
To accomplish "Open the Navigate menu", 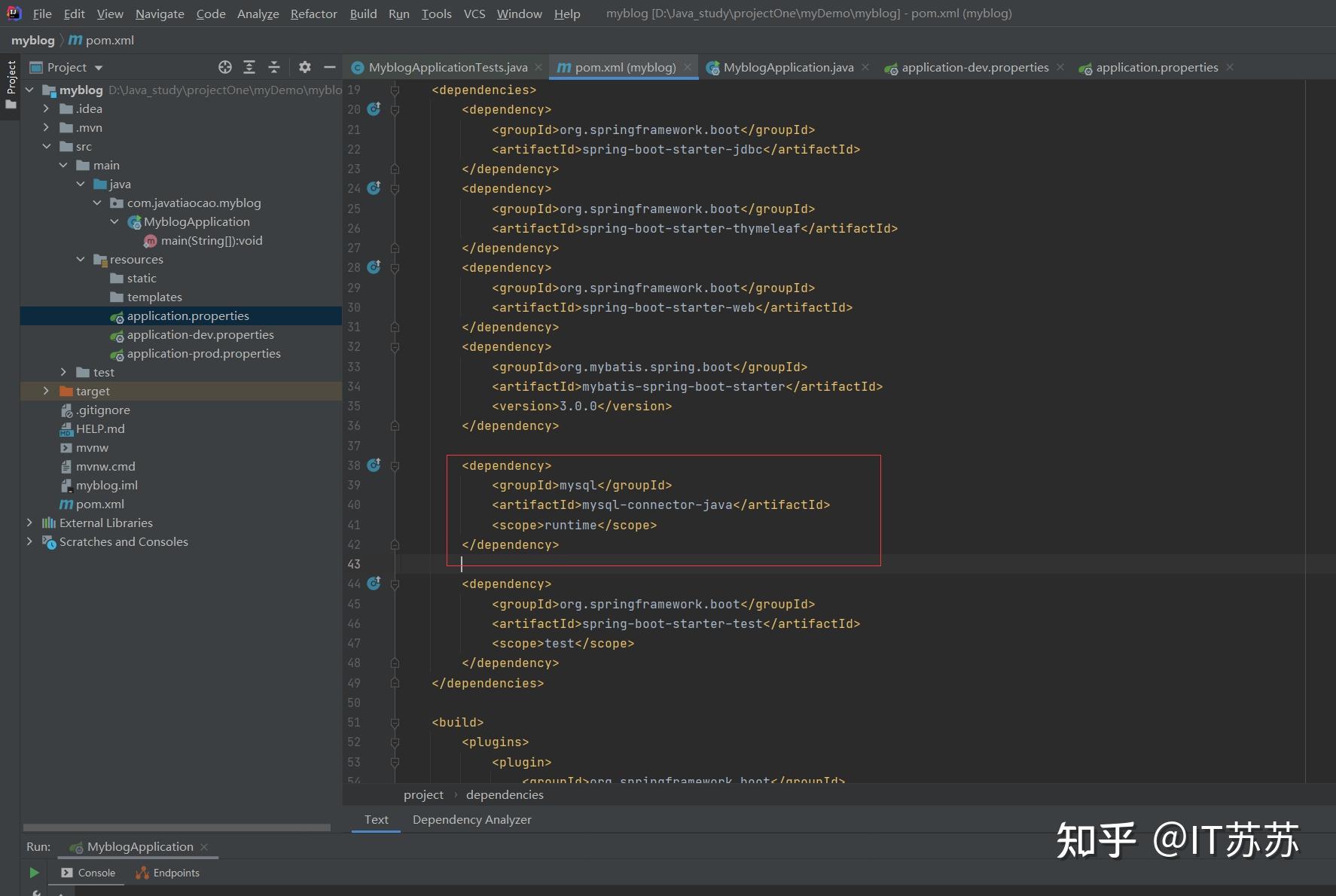I will (x=160, y=14).
